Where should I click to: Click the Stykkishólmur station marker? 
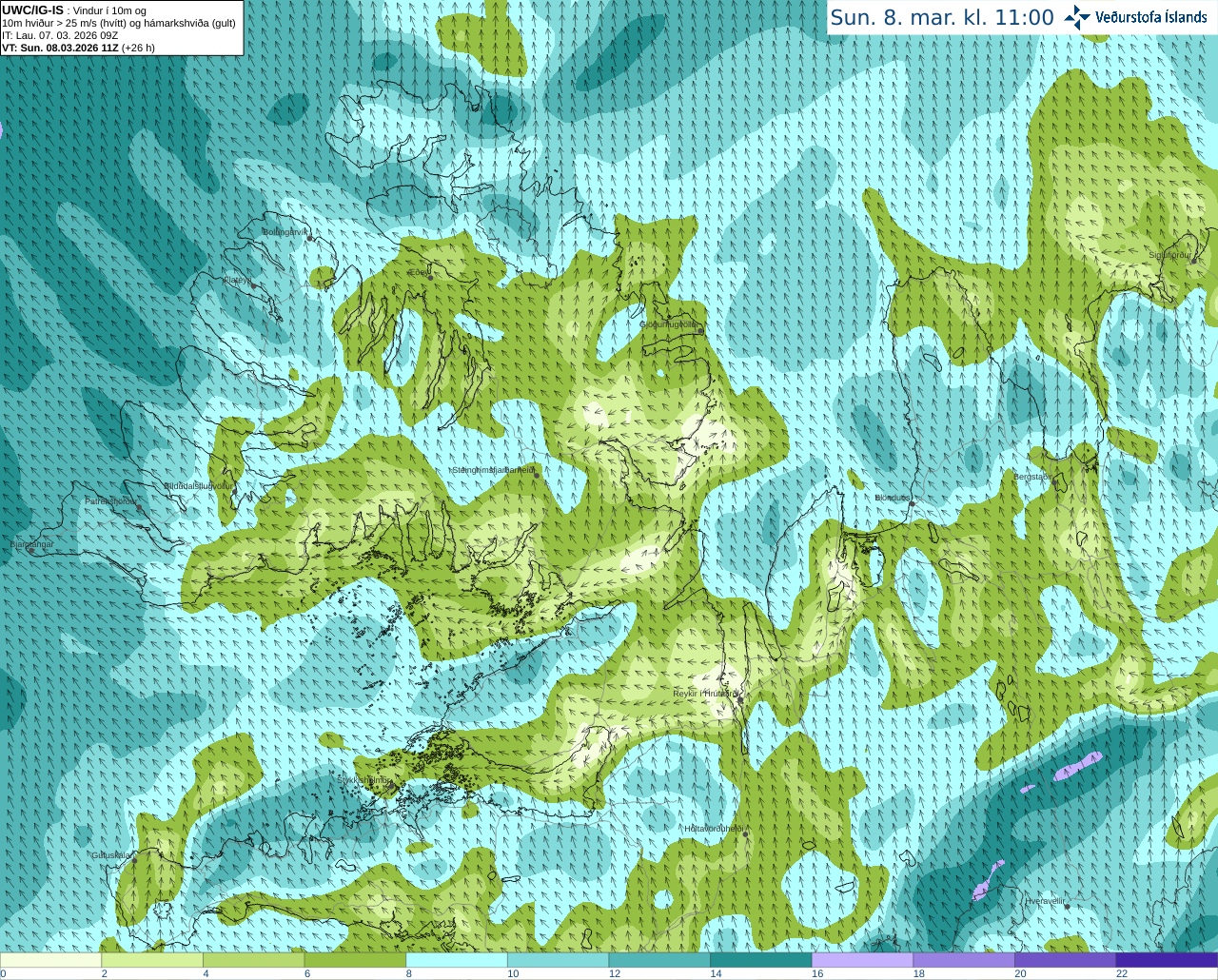tap(391, 785)
